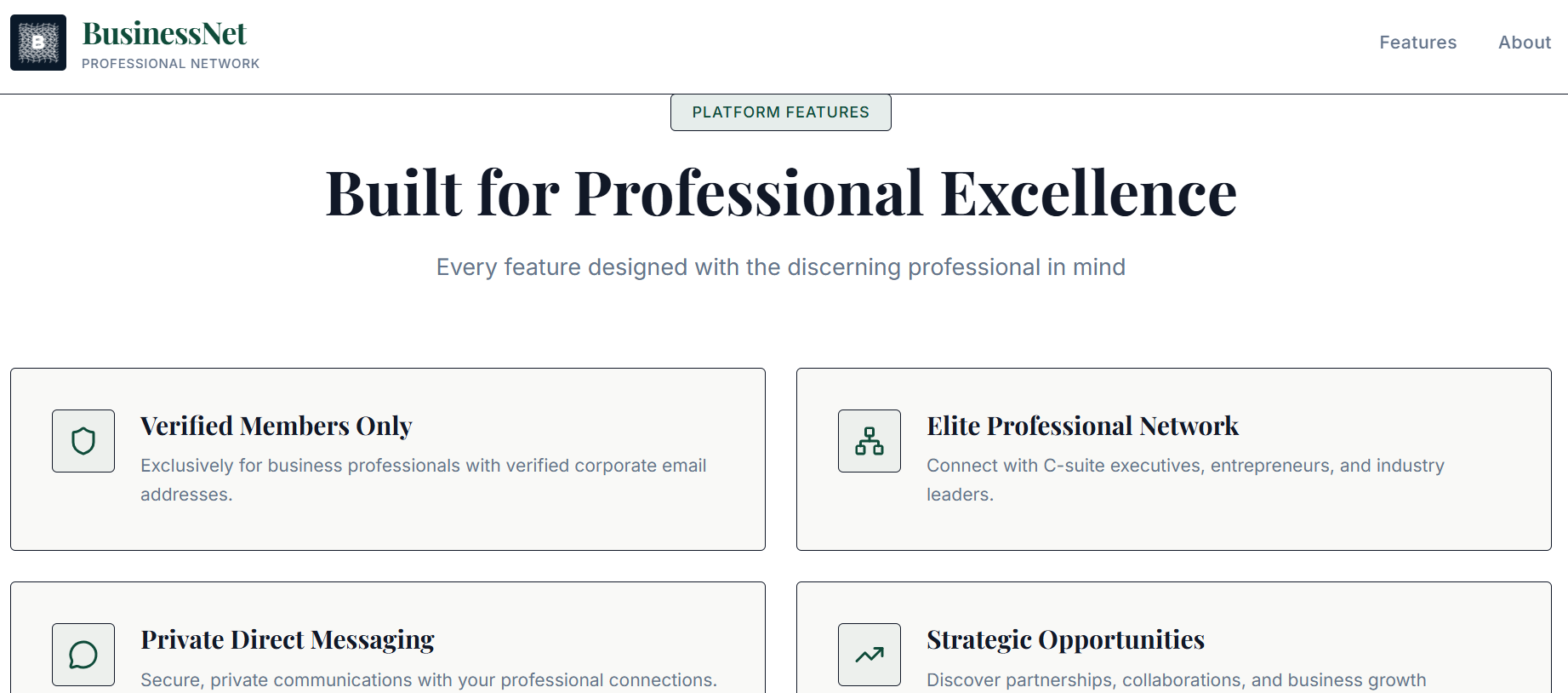This screenshot has height=693, width=1568.
Task: Open the About page
Action: pos(1524,42)
